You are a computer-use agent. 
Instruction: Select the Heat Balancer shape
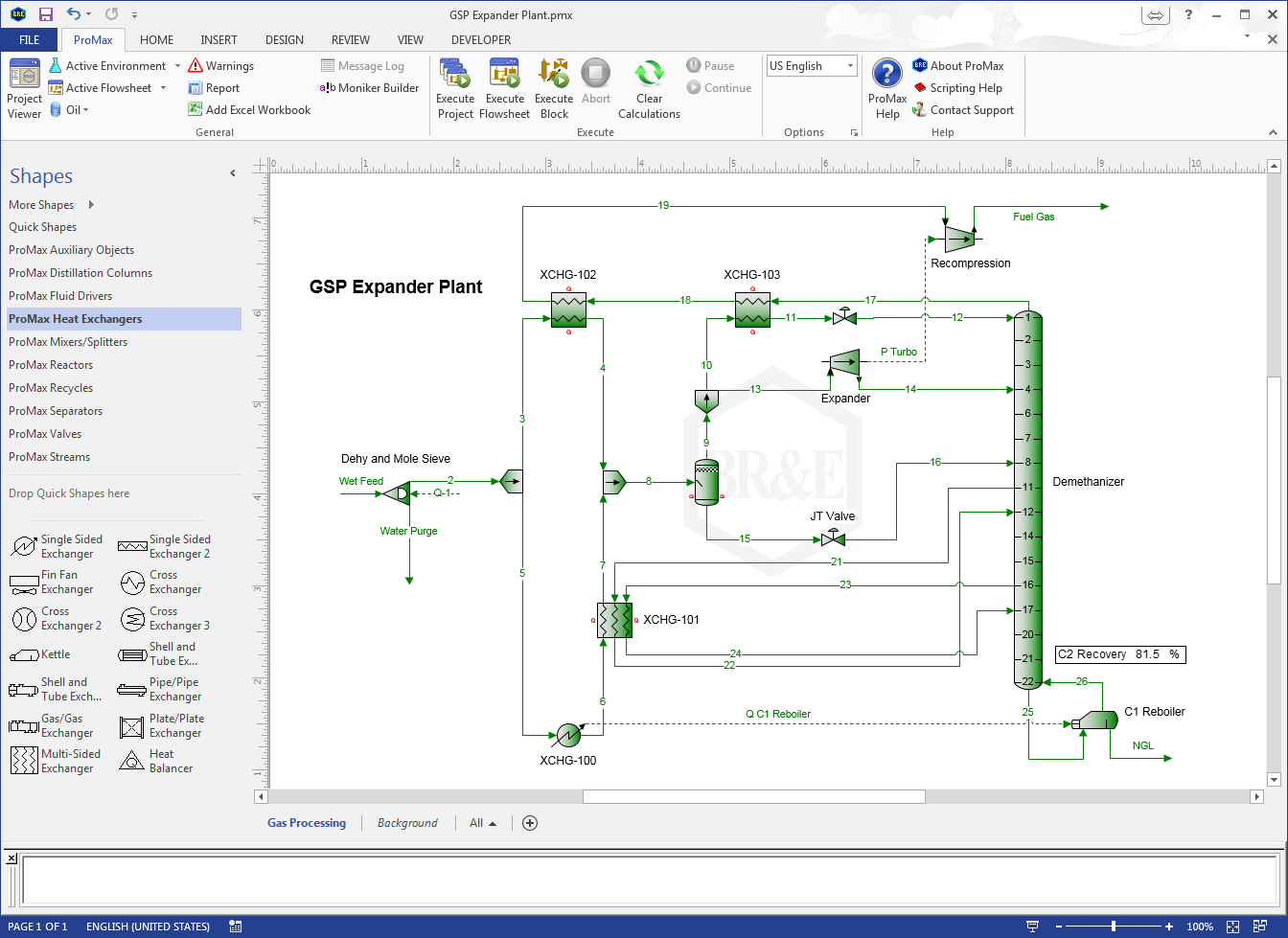[x=155, y=761]
